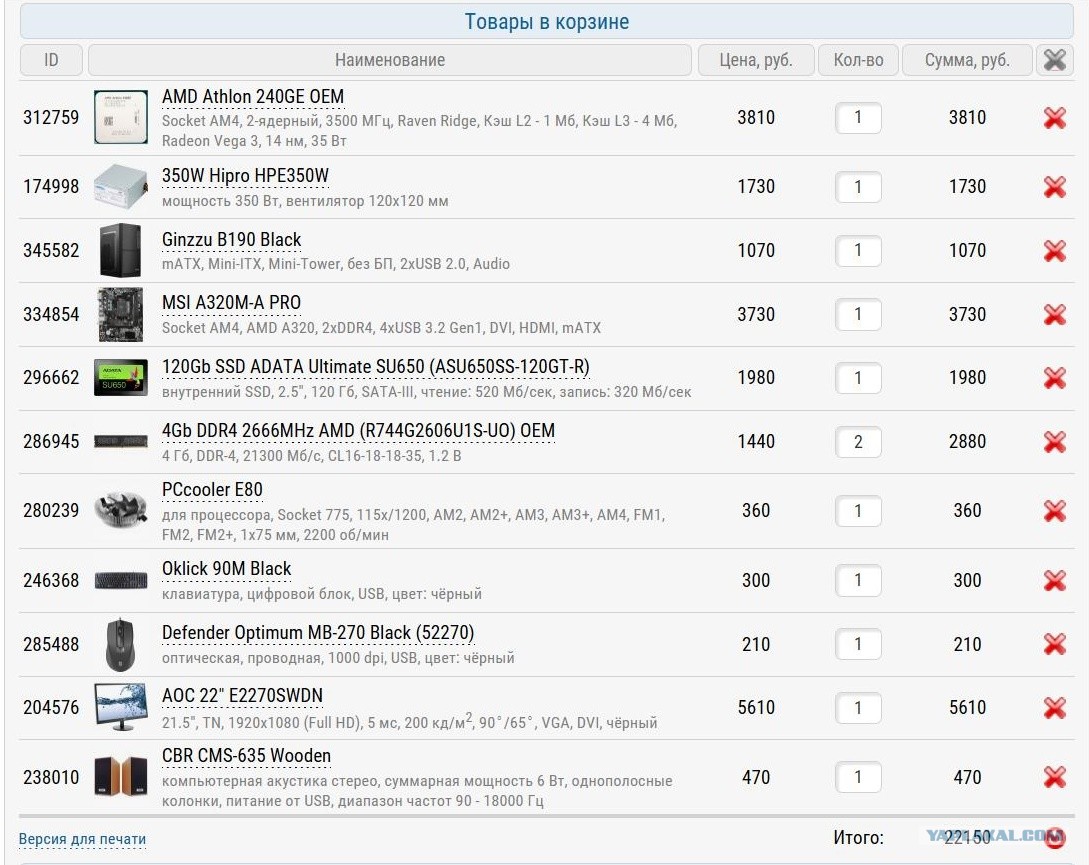Delete 350W Hipro HPE350W row with red cross
Image resolution: width=1089 pixels, height=865 pixels.
(1054, 187)
